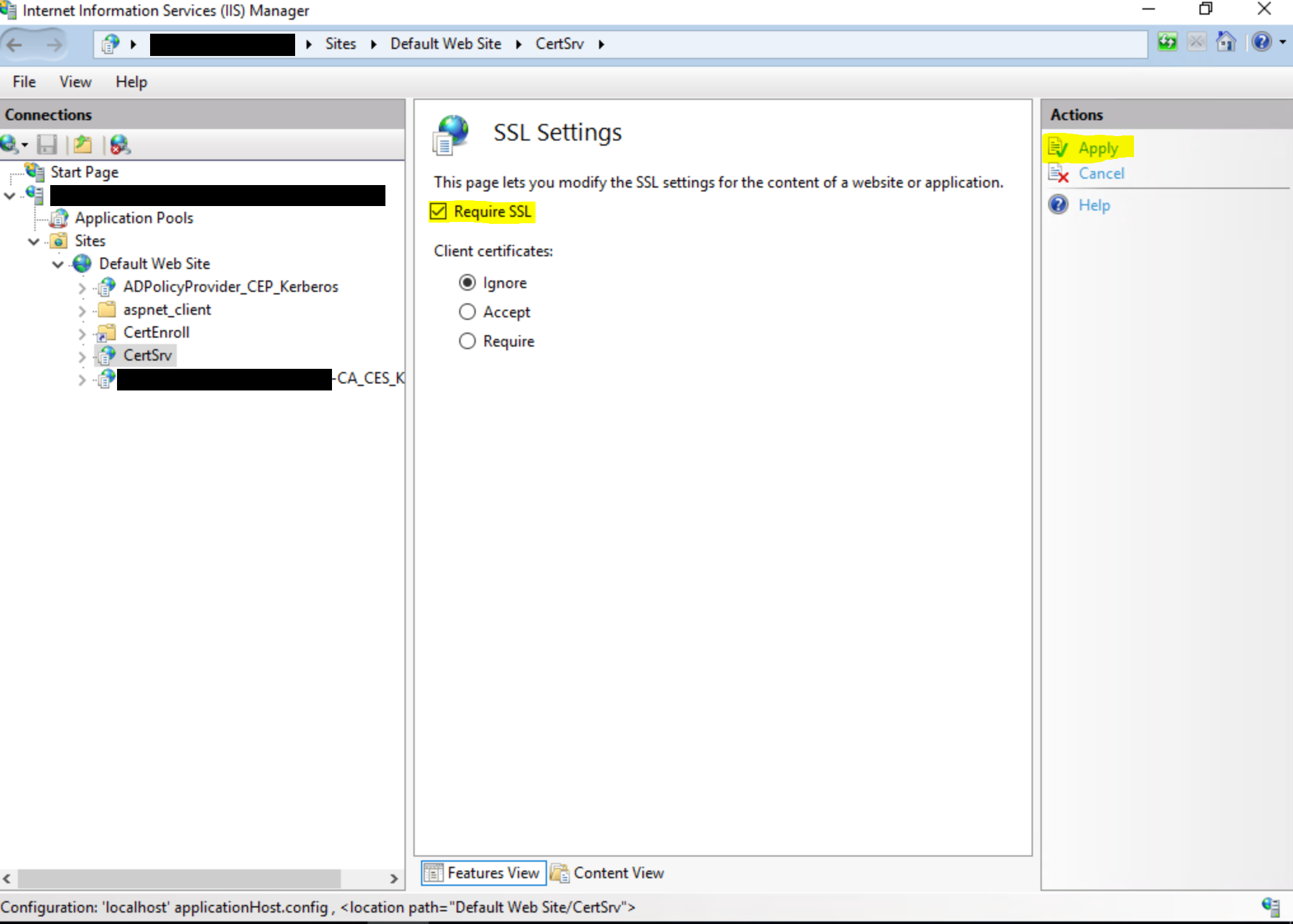The height and width of the screenshot is (924, 1293).
Task: Click the CertEnroll virtual directory icon
Action: pyautogui.click(x=106, y=333)
